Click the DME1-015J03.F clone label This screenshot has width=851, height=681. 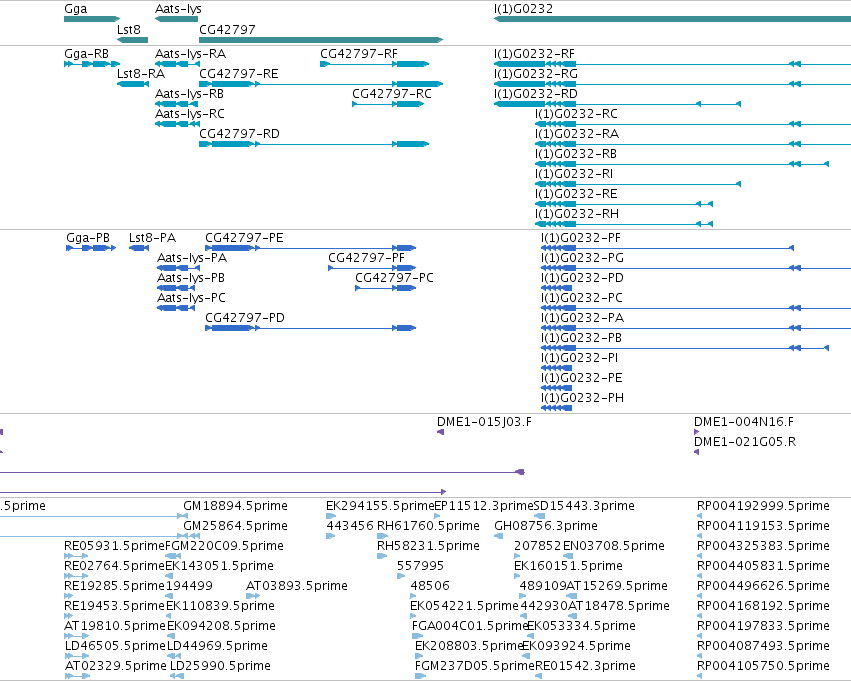click(x=484, y=422)
